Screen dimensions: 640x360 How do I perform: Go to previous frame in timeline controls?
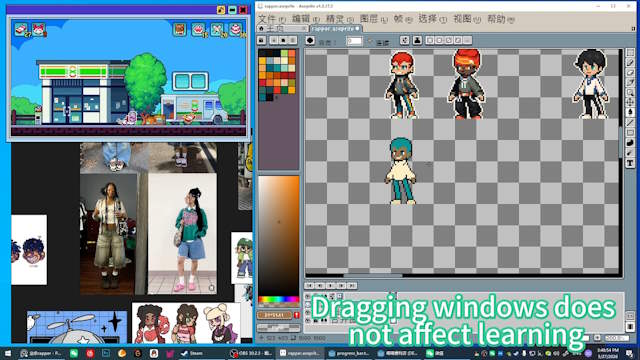[320, 286]
